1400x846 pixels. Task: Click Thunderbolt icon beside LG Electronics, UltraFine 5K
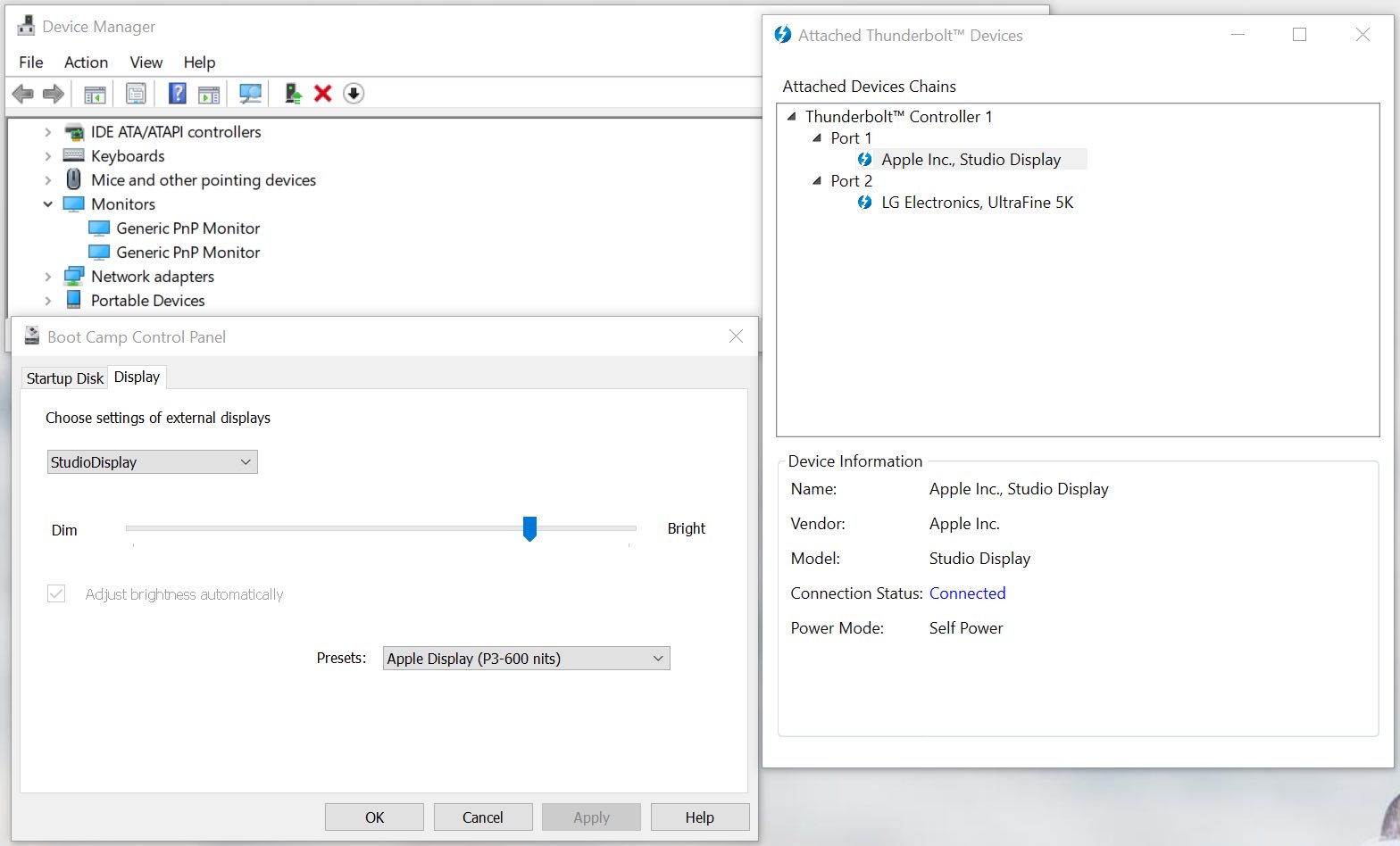[864, 203]
